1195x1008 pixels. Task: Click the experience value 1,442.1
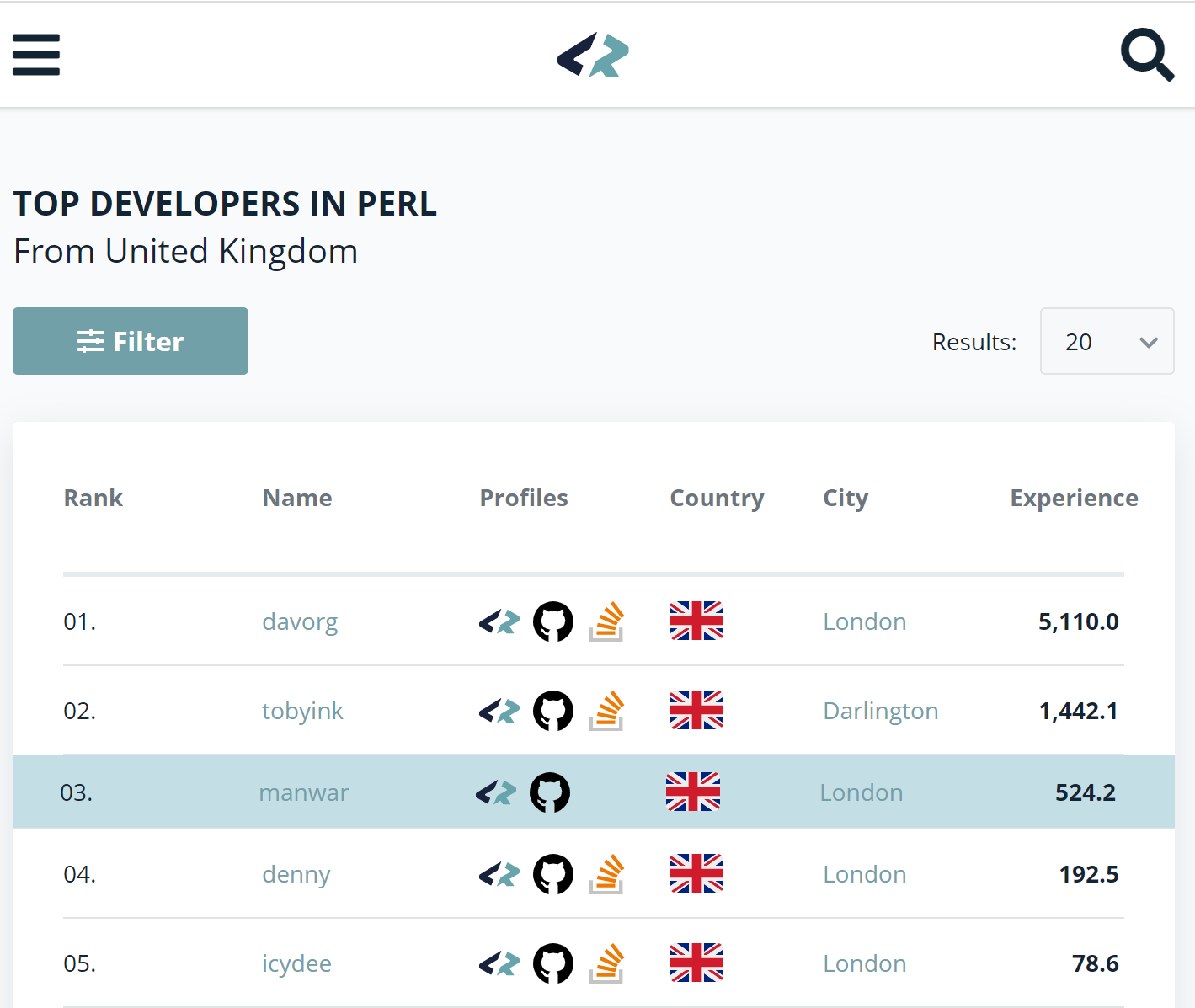pyautogui.click(x=1079, y=711)
